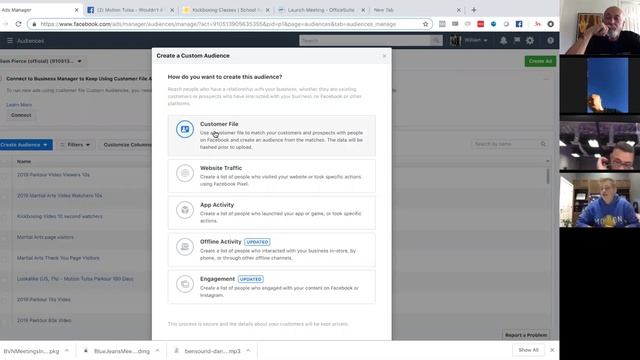This screenshot has width=640, height=360.
Task: Reload the page in Chrome
Action: click(x=18, y=24)
